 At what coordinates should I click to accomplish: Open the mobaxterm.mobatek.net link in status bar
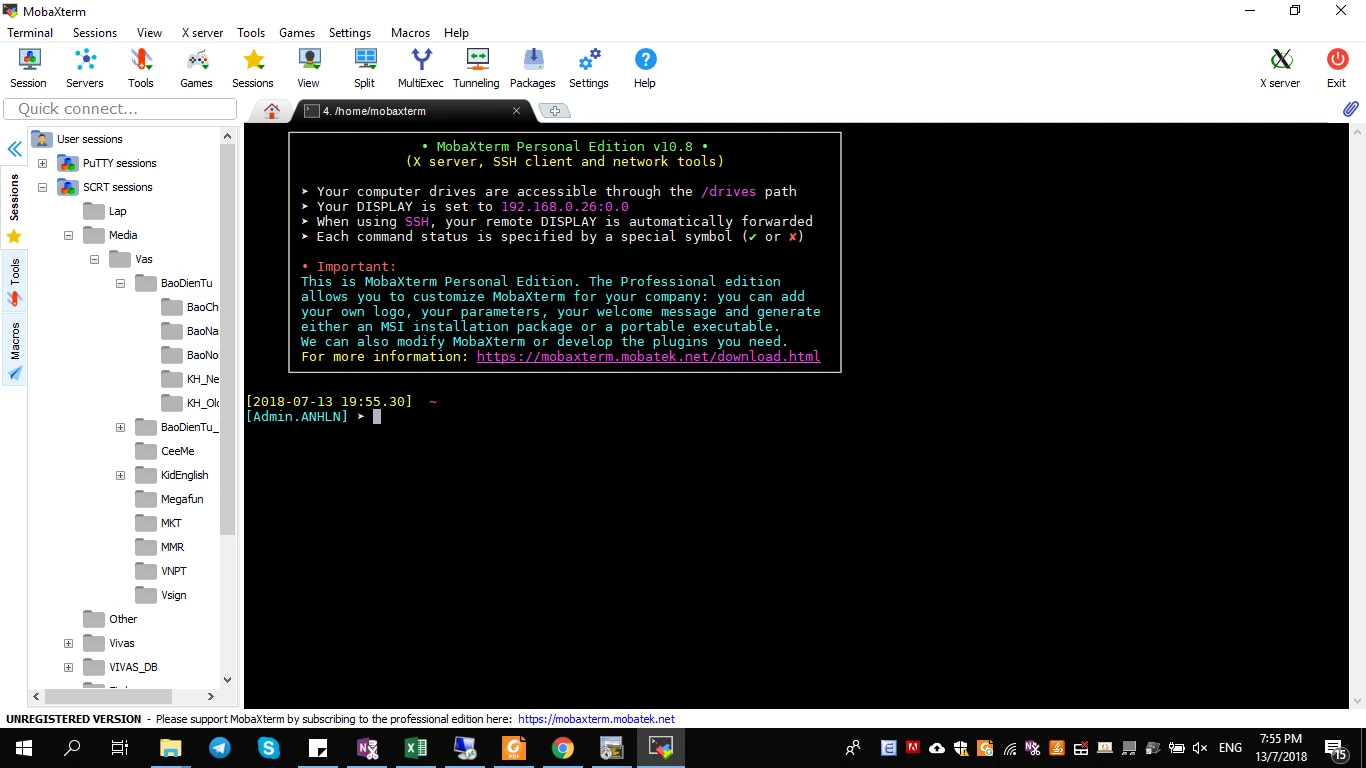coord(596,719)
